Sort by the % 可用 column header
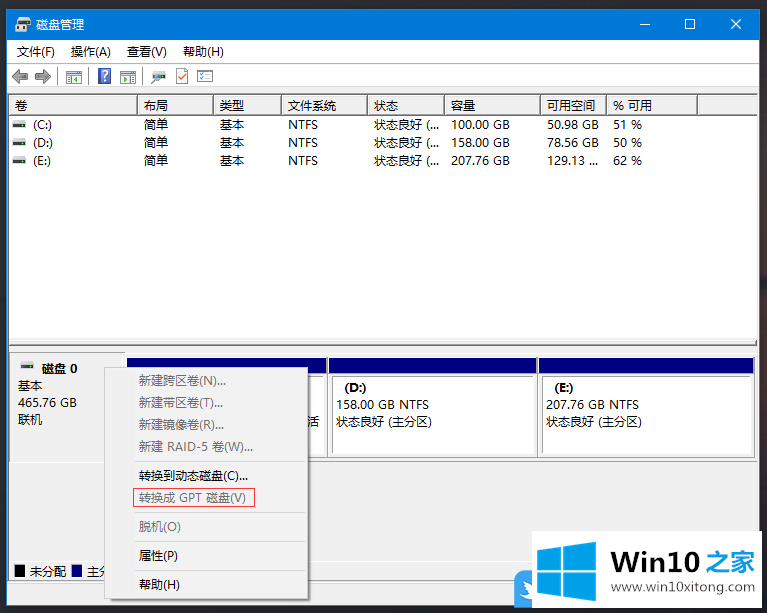Viewport: 767px width, 613px height. (652, 106)
